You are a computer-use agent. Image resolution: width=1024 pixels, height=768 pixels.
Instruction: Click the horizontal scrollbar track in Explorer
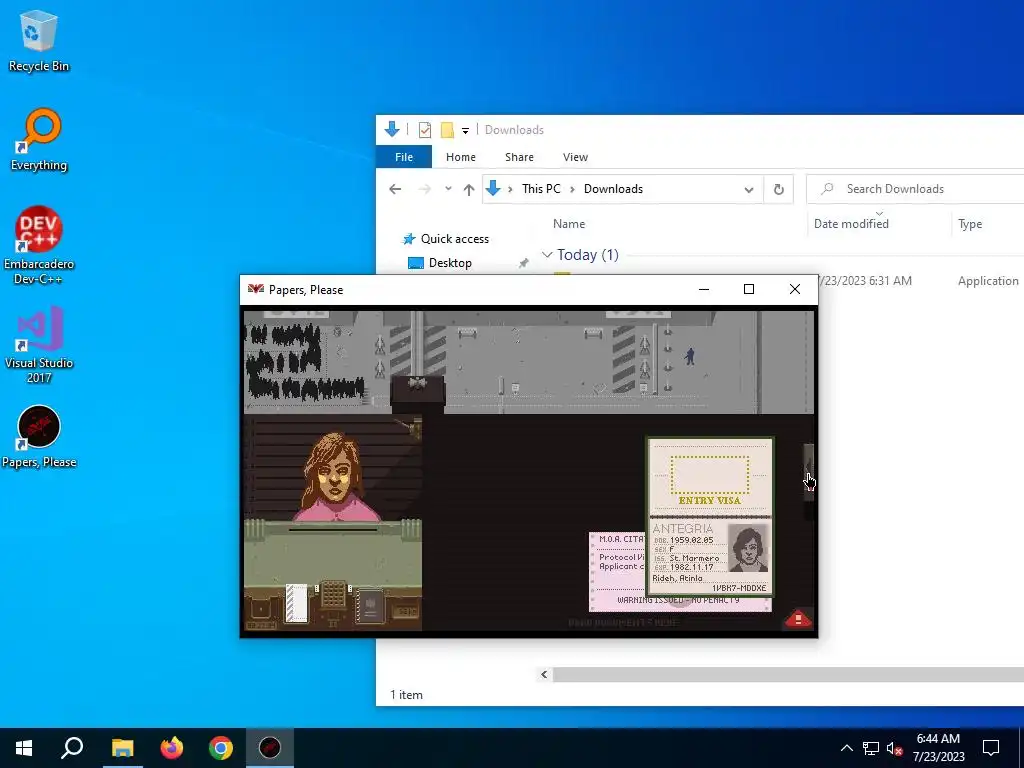[788, 675]
